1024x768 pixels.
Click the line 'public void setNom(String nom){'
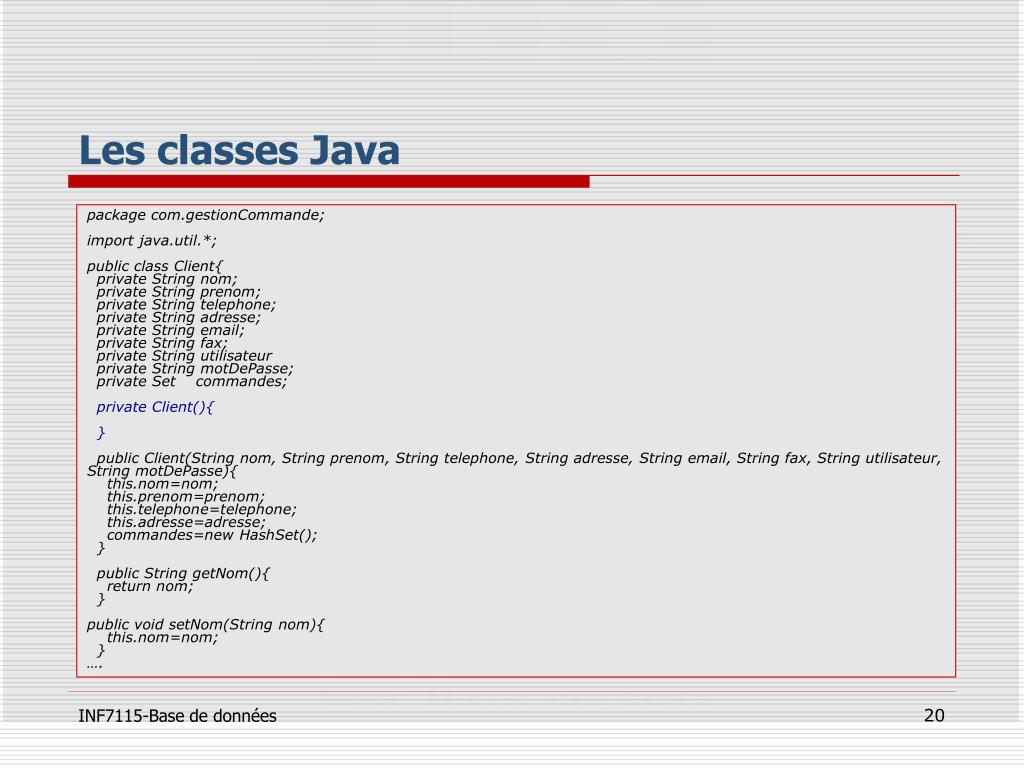pos(205,625)
